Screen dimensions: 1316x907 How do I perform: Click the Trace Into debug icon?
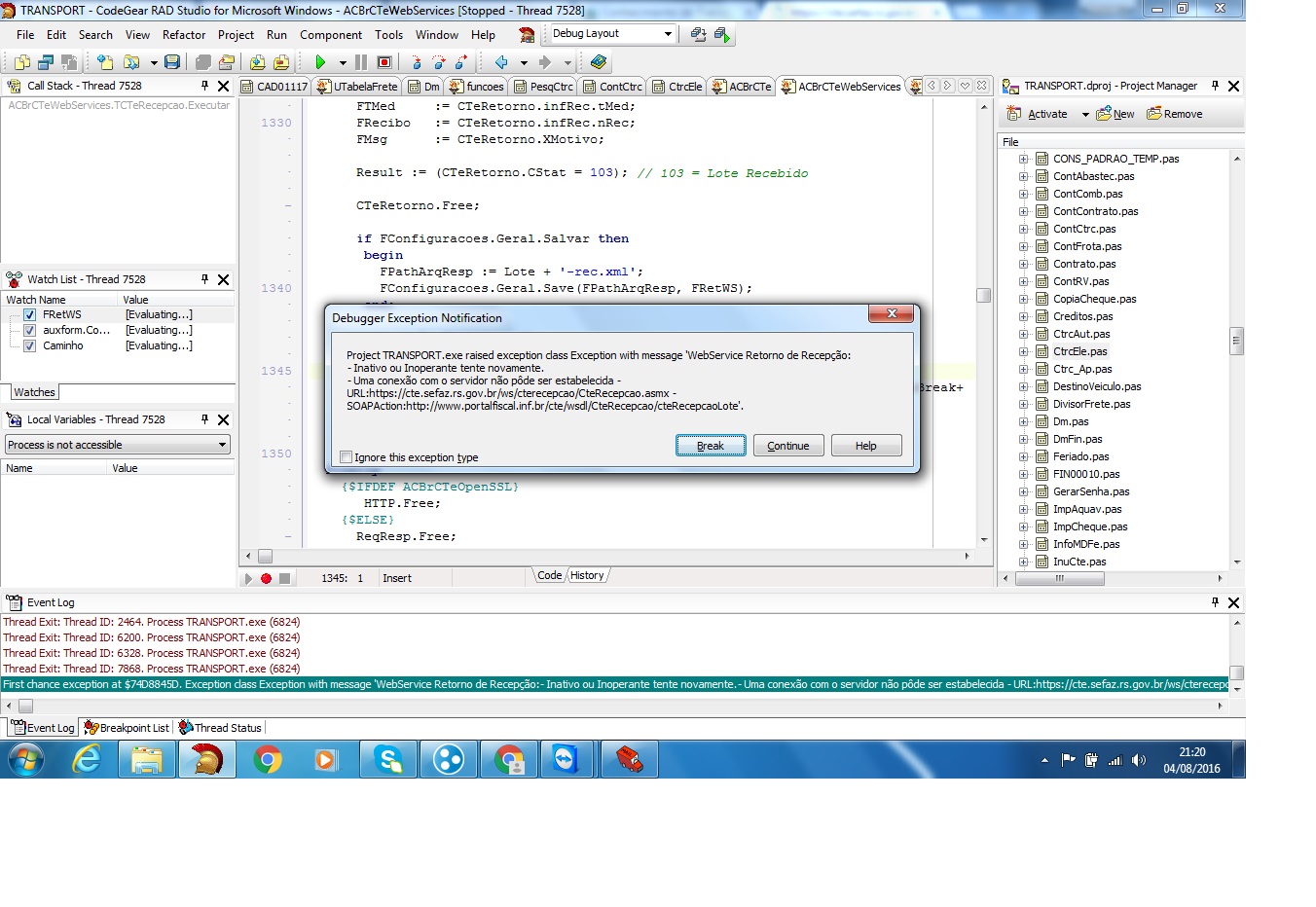(x=416, y=62)
